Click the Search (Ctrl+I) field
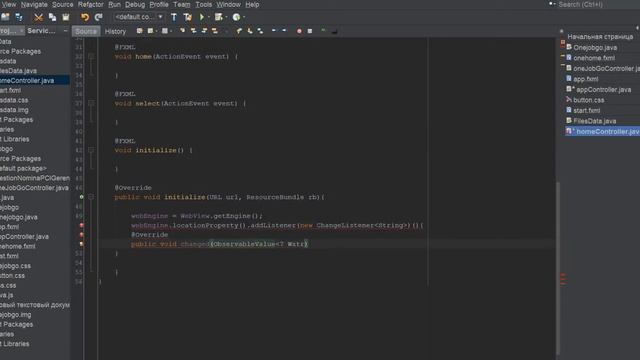This screenshot has width=640, height=360. (x=596, y=4)
